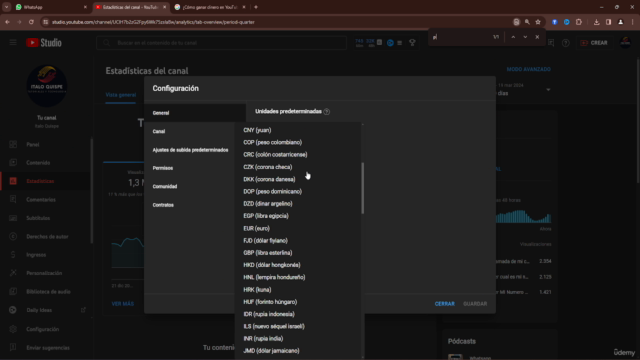Click the GUARDAR button
Screen dimensions: 640x360
pyautogui.click(x=475, y=304)
